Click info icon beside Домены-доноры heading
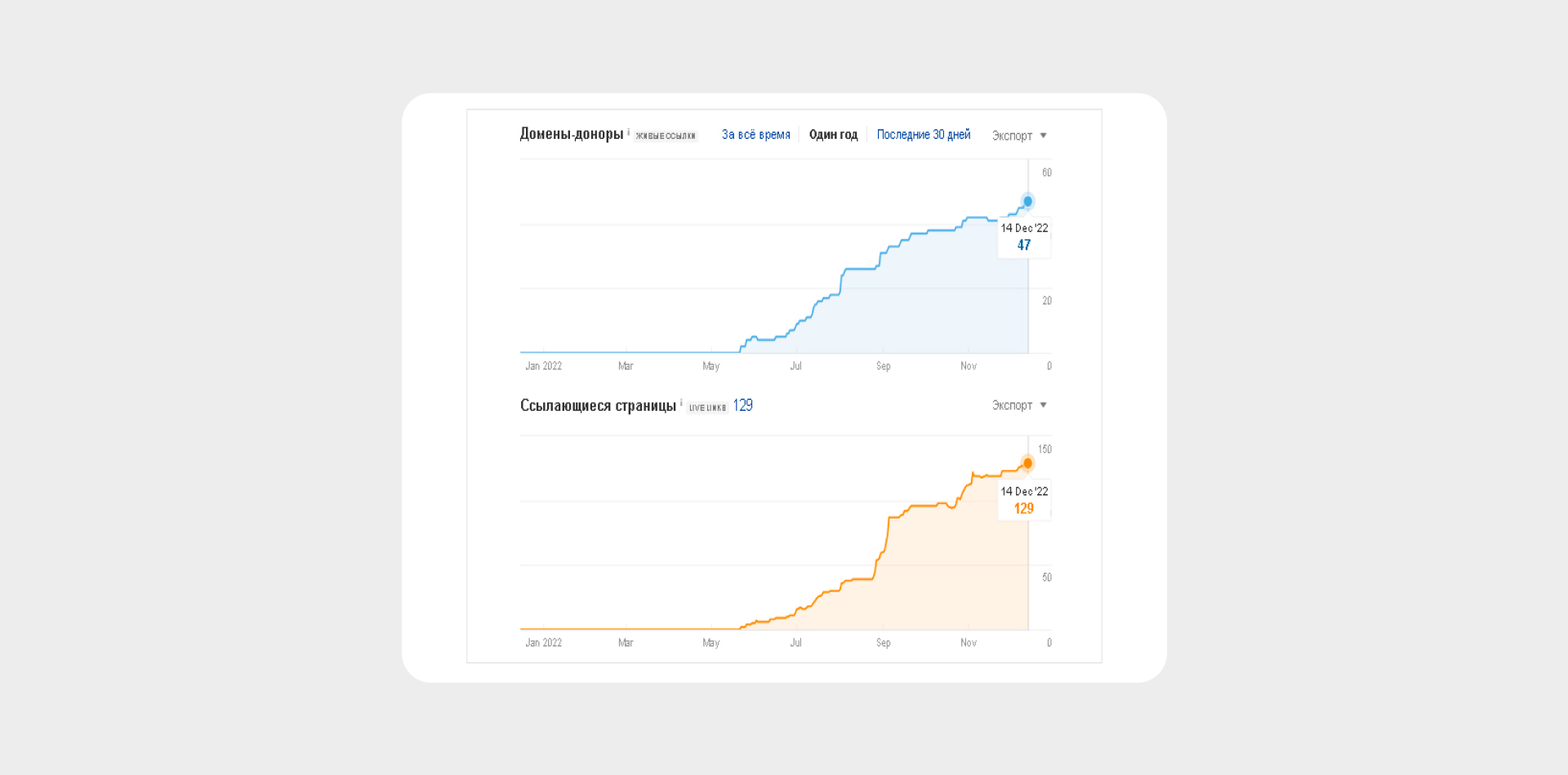Image resolution: width=1568 pixels, height=775 pixels. point(628,131)
